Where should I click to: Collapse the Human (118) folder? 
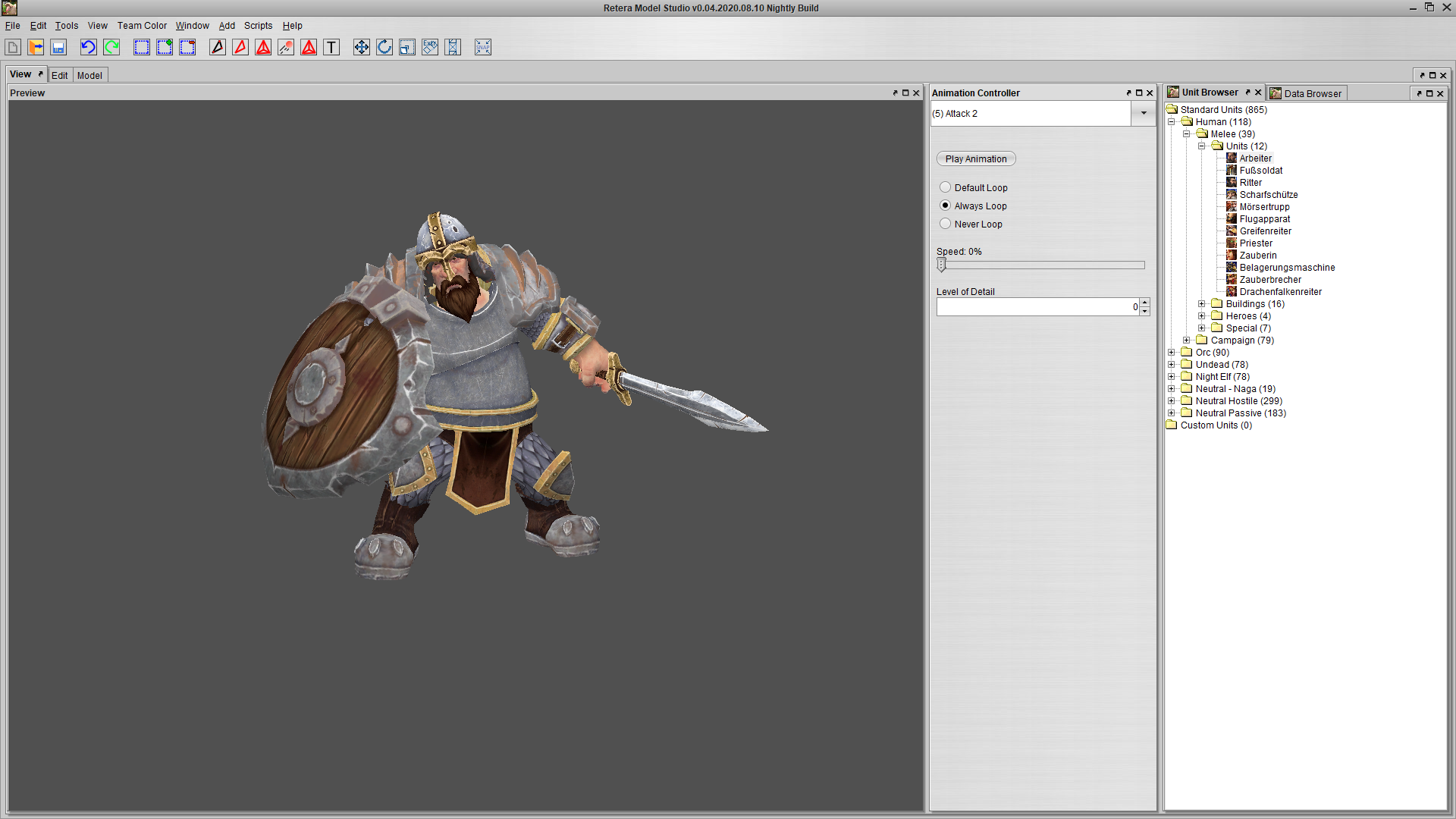pyautogui.click(x=1172, y=122)
